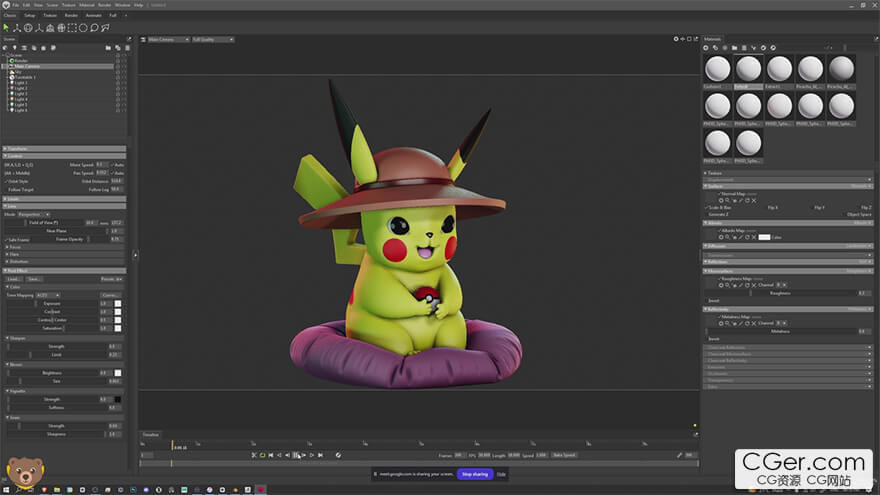Select the lasso selection tool
Image resolution: width=880 pixels, height=495 pixels.
pos(94,28)
